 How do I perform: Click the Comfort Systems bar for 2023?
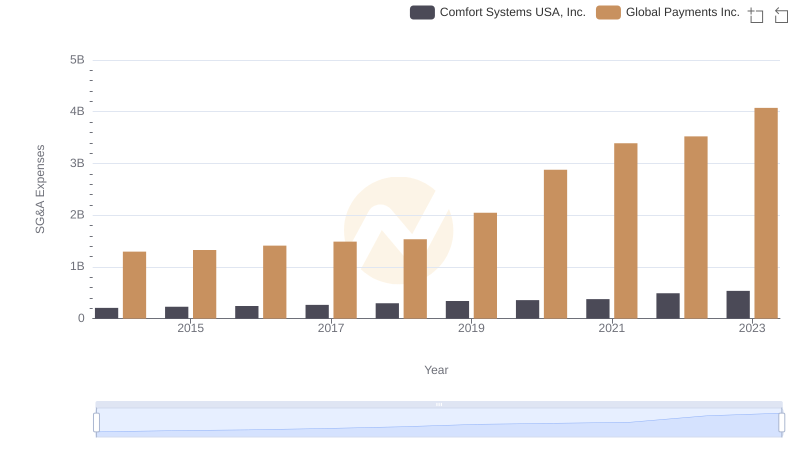[738, 304]
